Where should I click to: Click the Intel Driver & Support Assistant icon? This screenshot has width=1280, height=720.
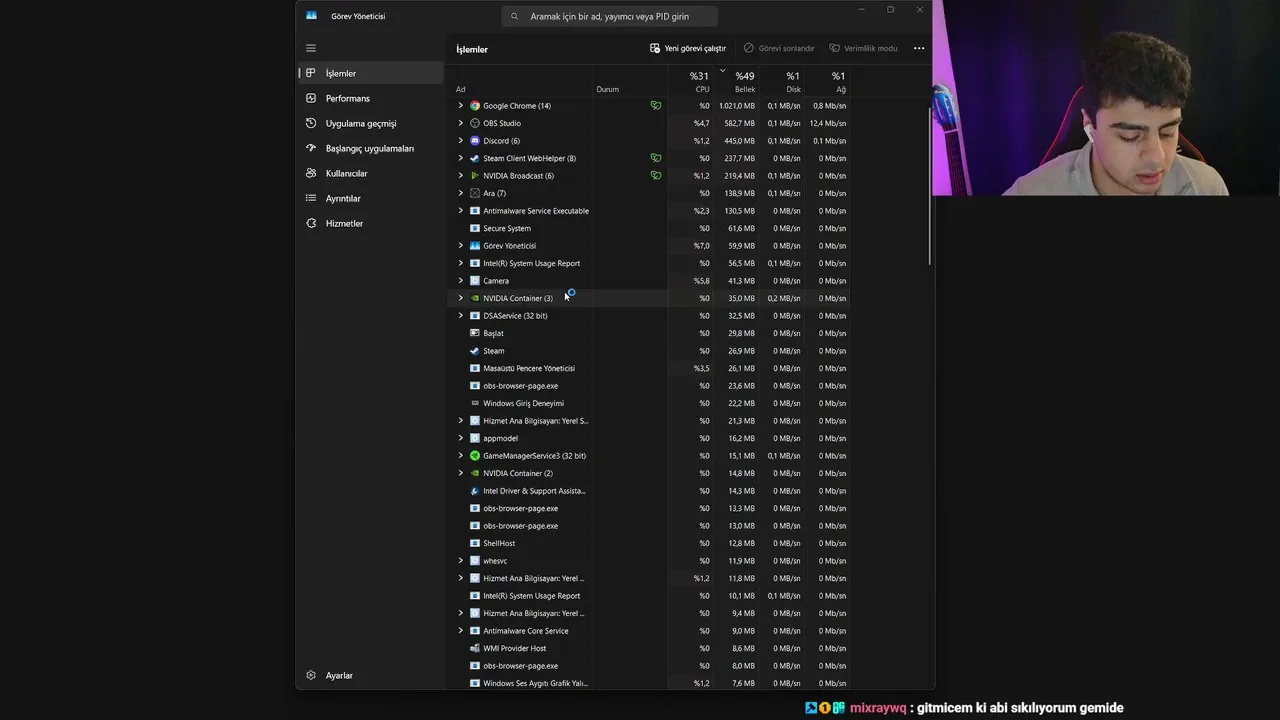(475, 491)
